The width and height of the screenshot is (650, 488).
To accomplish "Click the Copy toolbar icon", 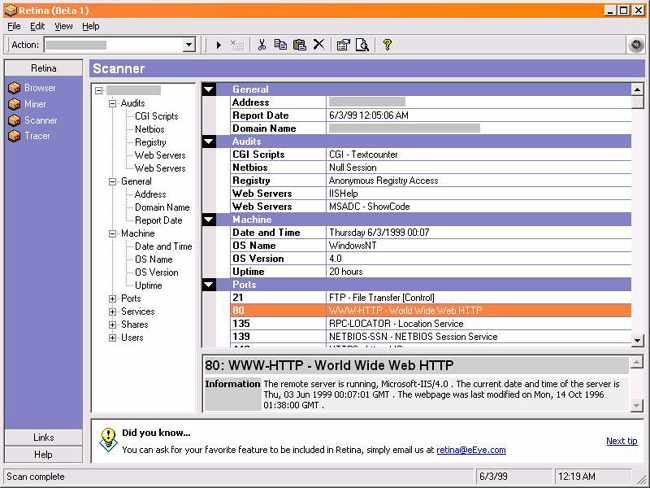I will 280,44.
